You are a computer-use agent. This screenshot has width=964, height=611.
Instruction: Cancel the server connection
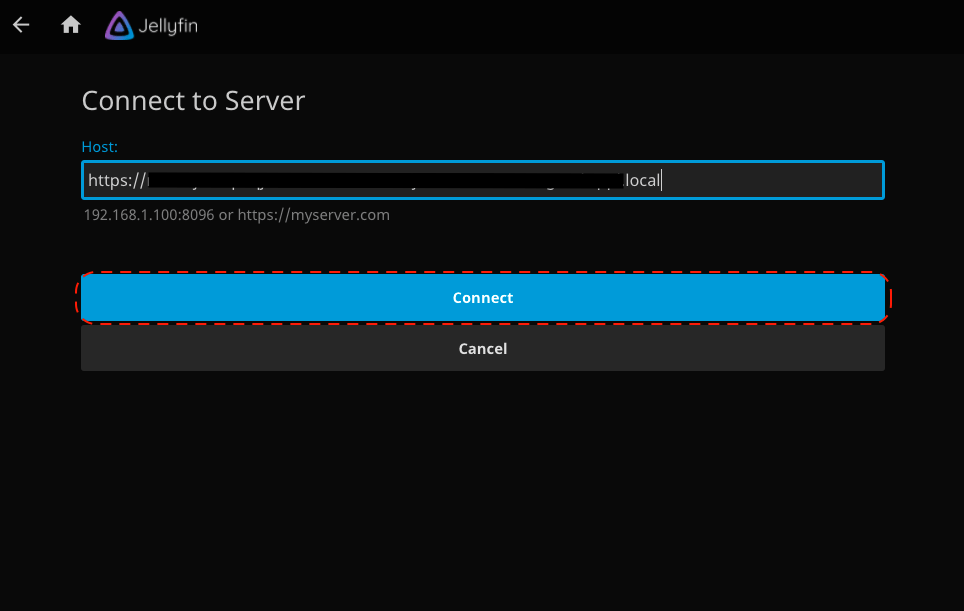coord(482,348)
